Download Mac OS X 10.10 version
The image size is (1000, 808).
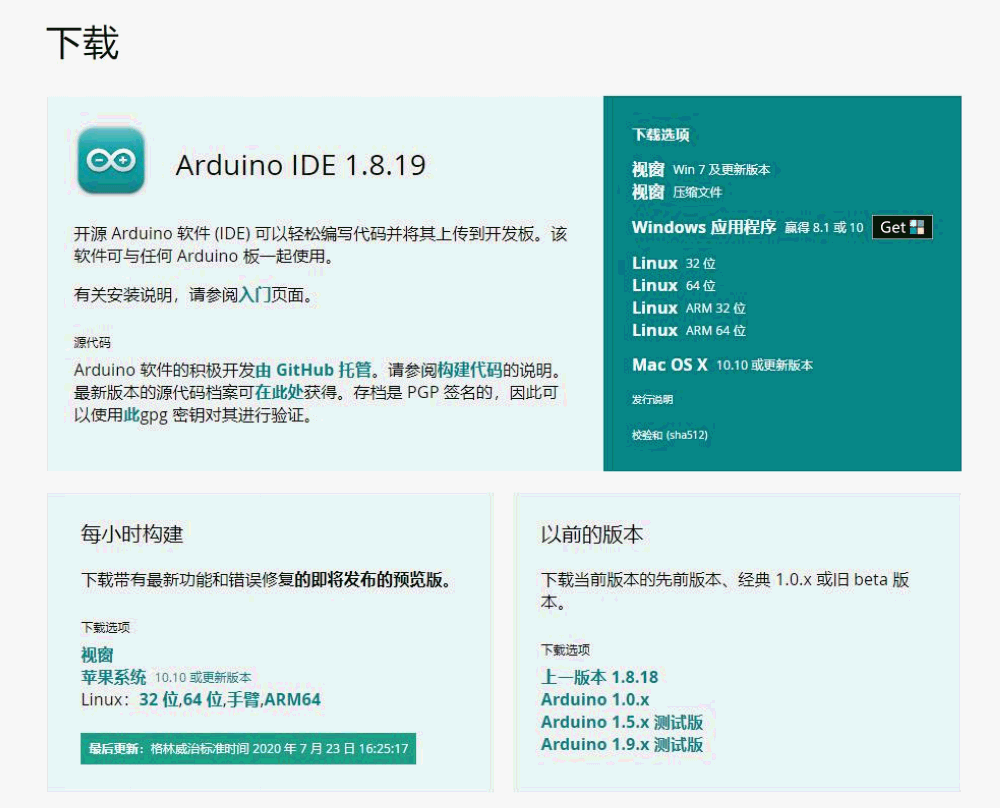click(722, 365)
